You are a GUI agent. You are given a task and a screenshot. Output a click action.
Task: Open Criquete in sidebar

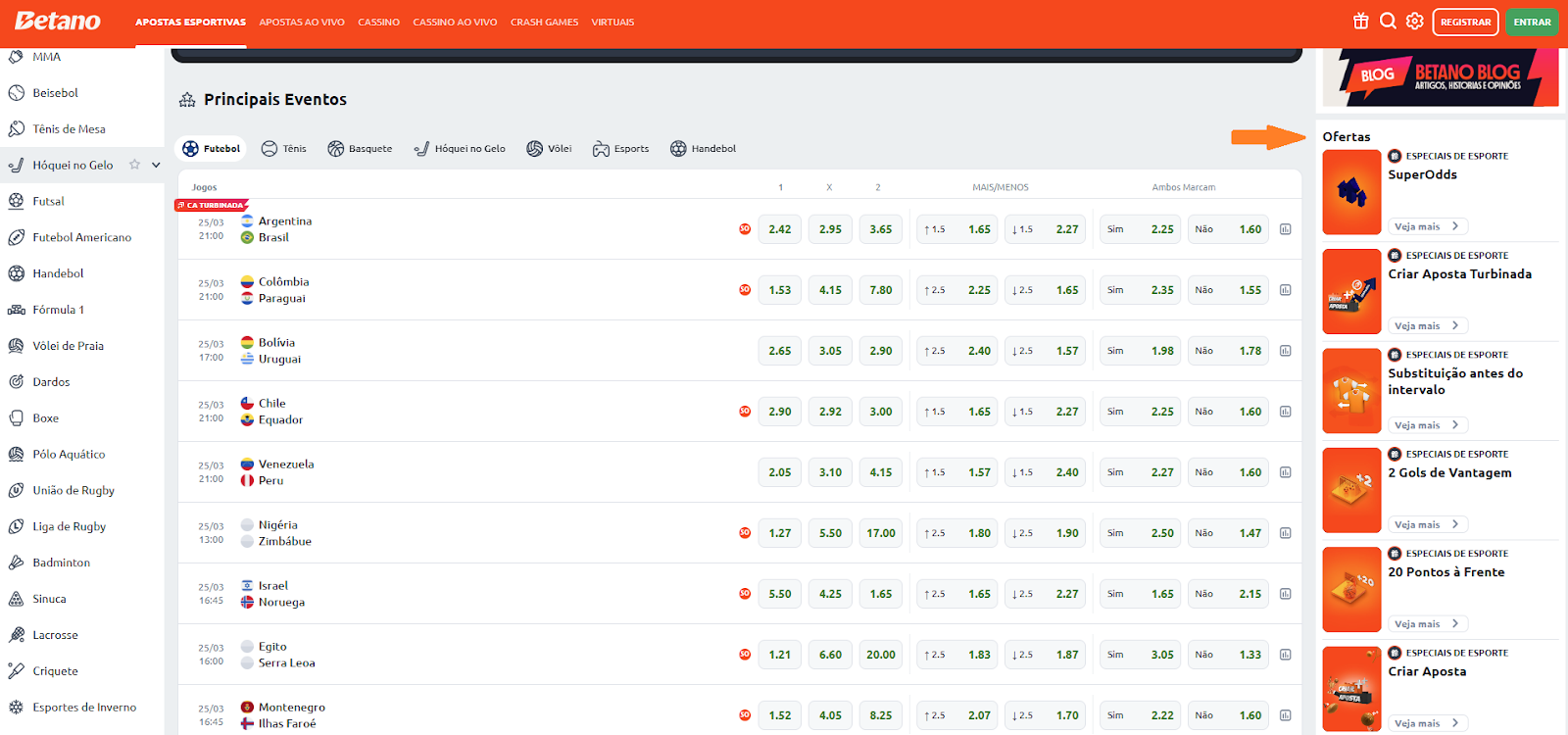coord(55,671)
